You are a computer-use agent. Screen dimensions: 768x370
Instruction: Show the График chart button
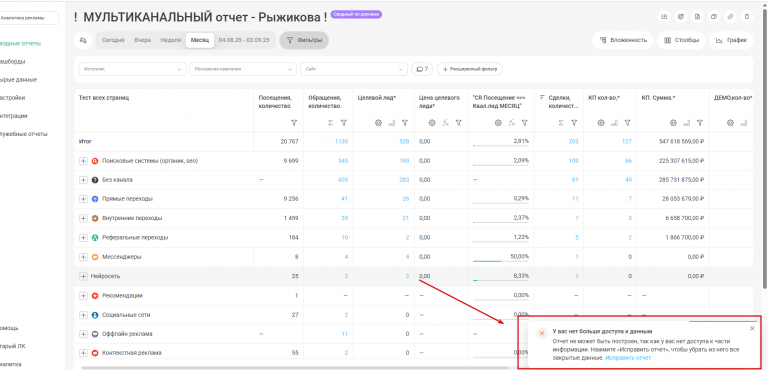[x=731, y=40]
